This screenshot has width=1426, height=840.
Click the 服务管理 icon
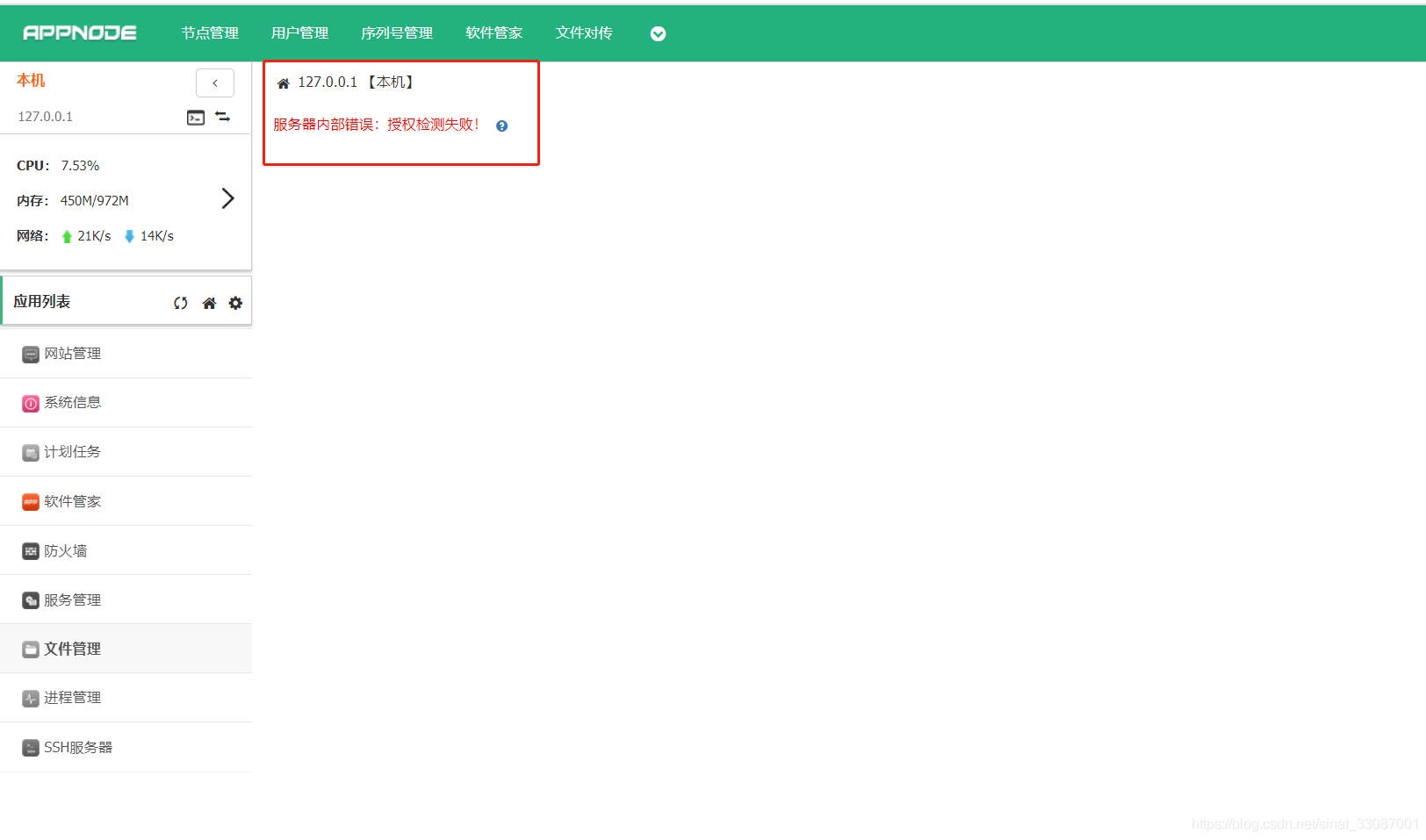click(x=31, y=600)
